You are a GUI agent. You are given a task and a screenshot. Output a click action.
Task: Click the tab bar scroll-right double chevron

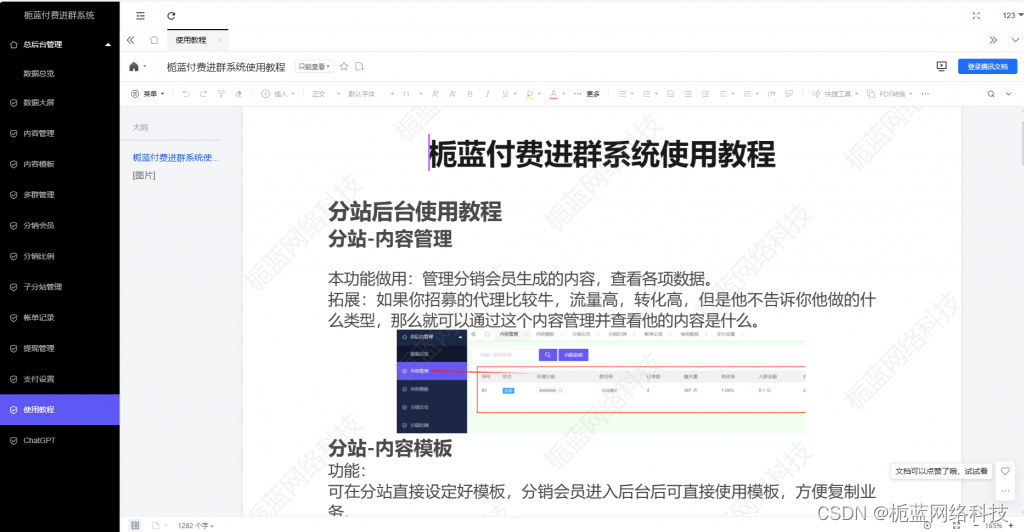point(993,40)
